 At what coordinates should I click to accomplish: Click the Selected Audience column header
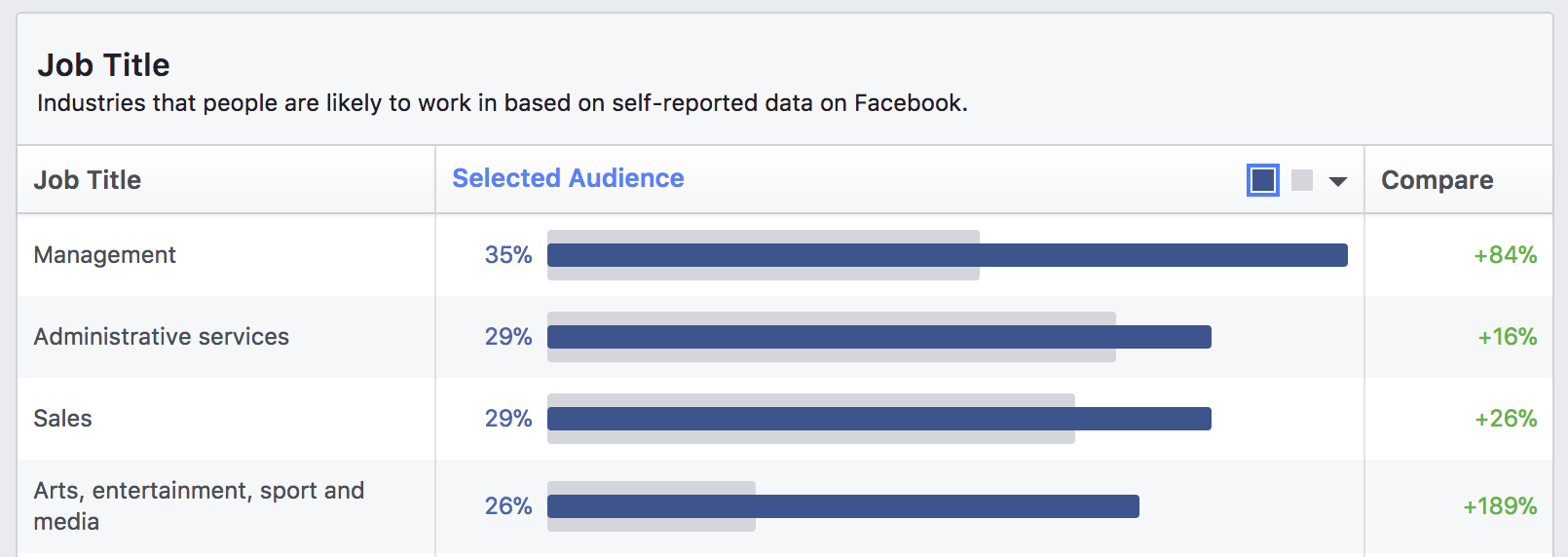pos(568,178)
